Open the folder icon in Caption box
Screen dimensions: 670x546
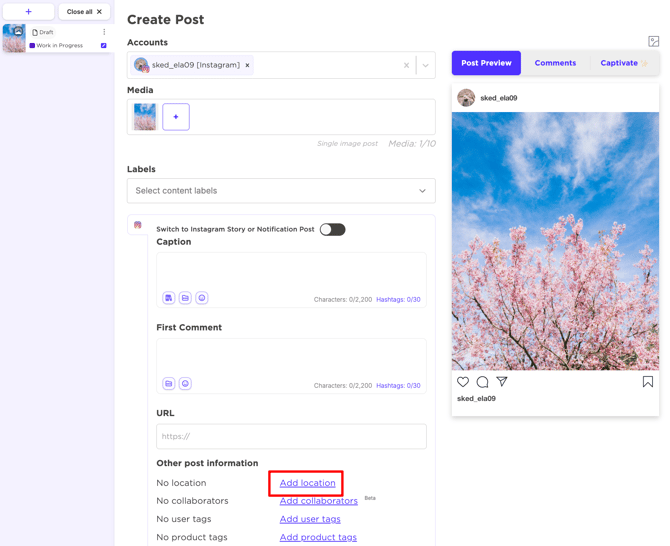tap(185, 298)
